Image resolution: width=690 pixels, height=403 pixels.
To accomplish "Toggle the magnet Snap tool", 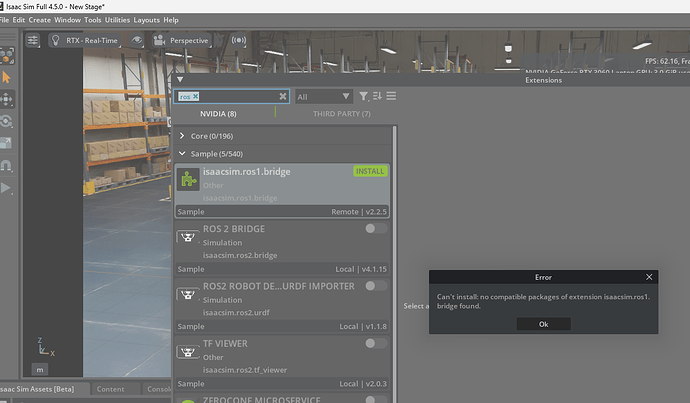I will 6,165.
